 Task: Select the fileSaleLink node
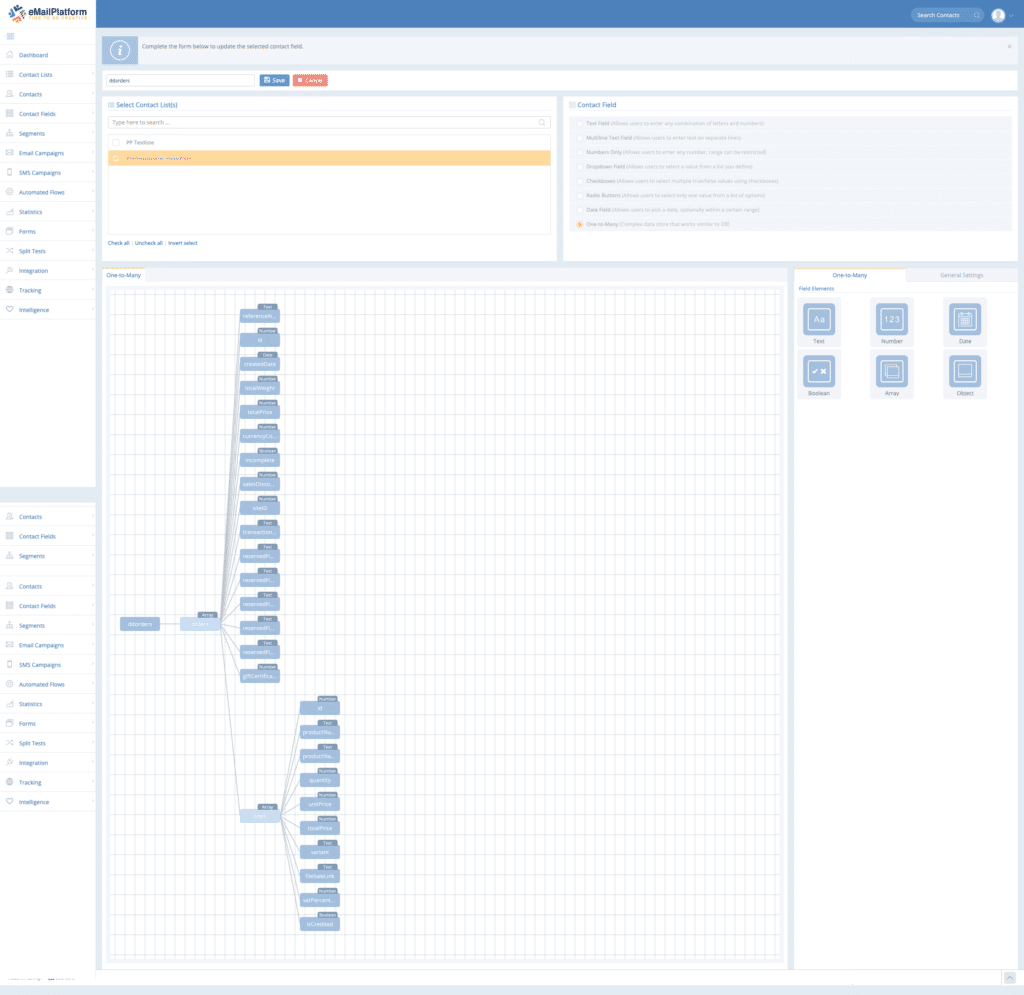pos(320,876)
